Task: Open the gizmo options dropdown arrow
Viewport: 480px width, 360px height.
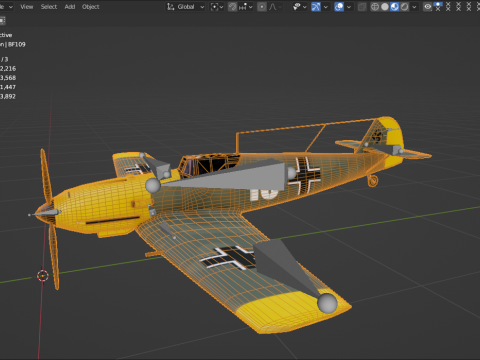Action: click(326, 7)
